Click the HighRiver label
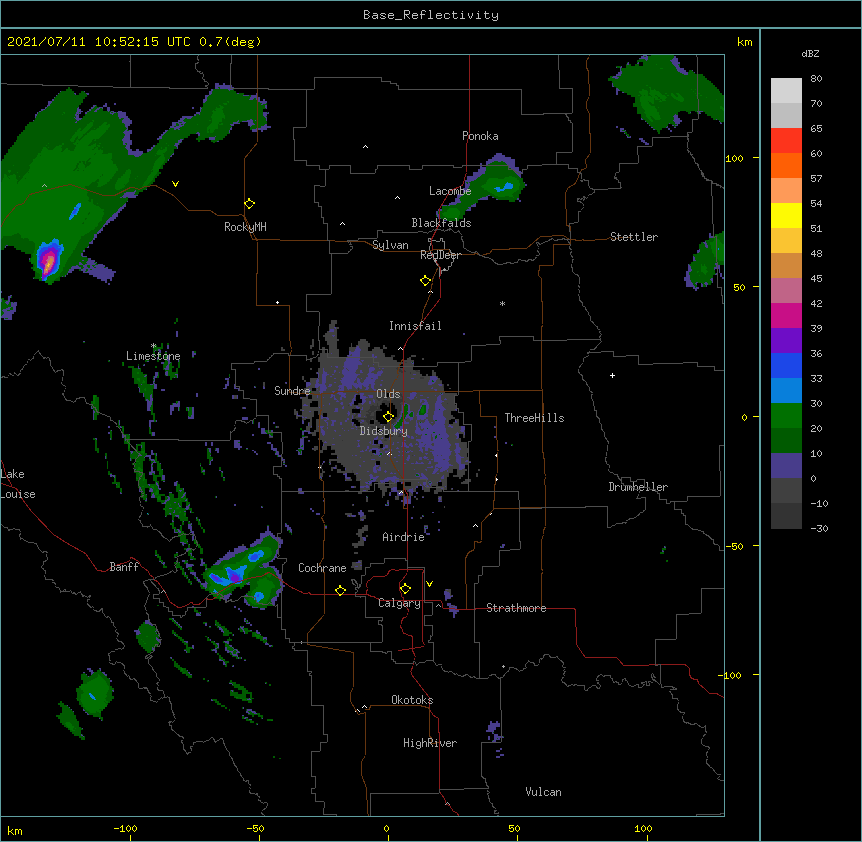The width and height of the screenshot is (862, 842). click(x=430, y=743)
